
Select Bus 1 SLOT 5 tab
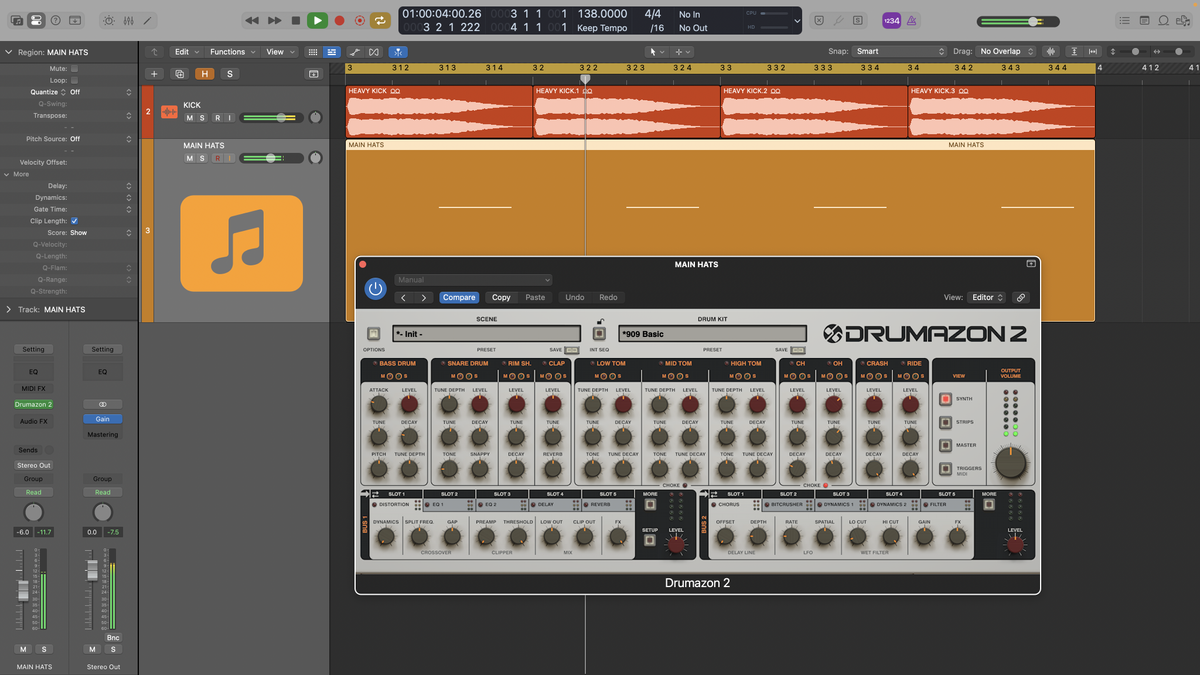point(607,494)
